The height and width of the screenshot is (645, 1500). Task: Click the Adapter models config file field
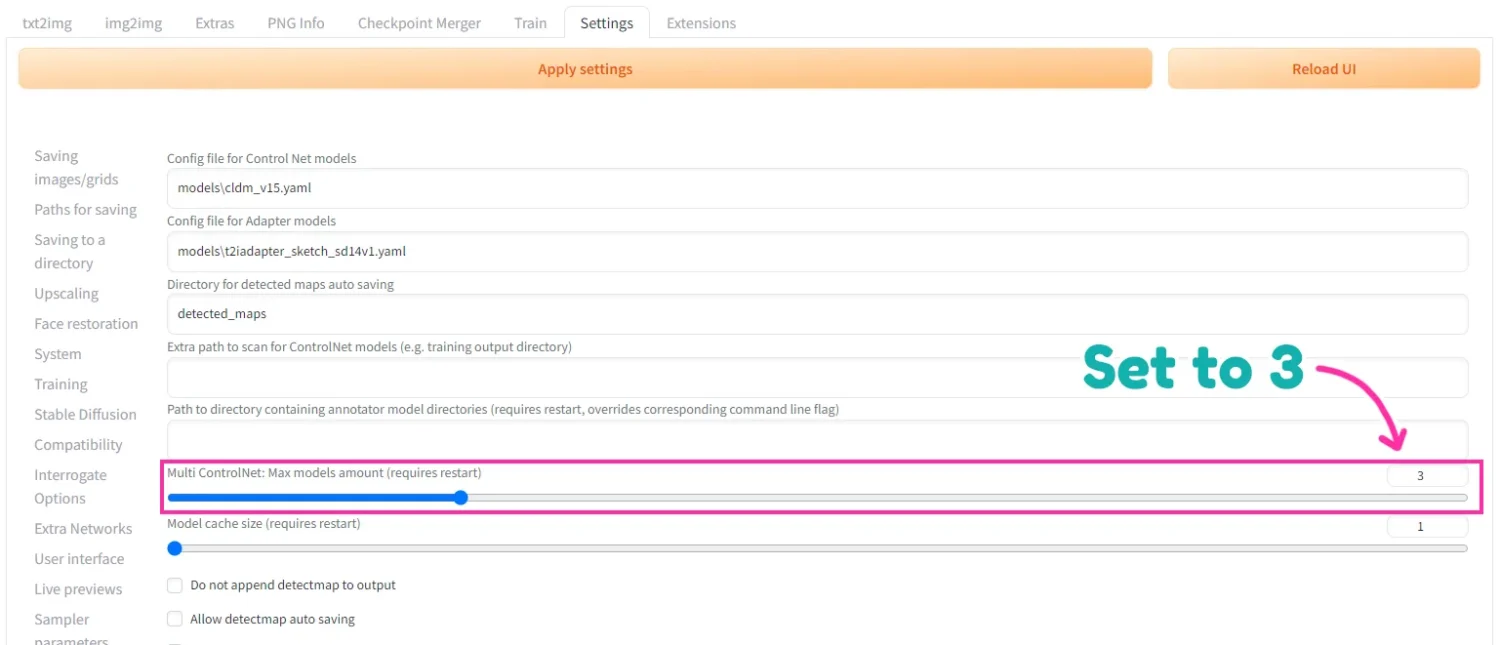817,251
